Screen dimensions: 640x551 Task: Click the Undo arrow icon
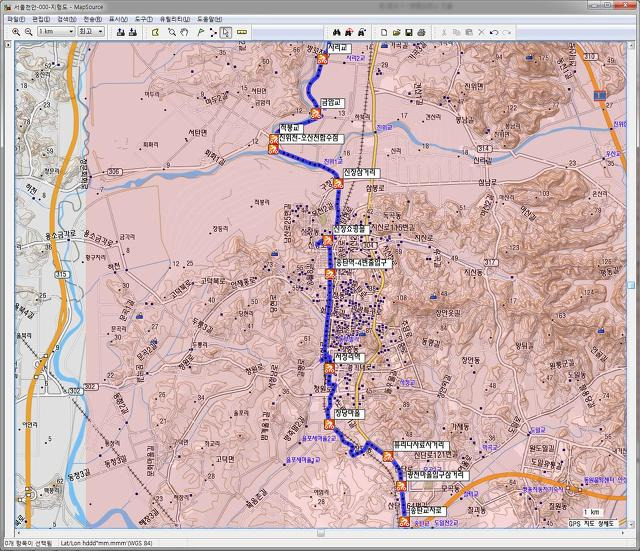494,32
